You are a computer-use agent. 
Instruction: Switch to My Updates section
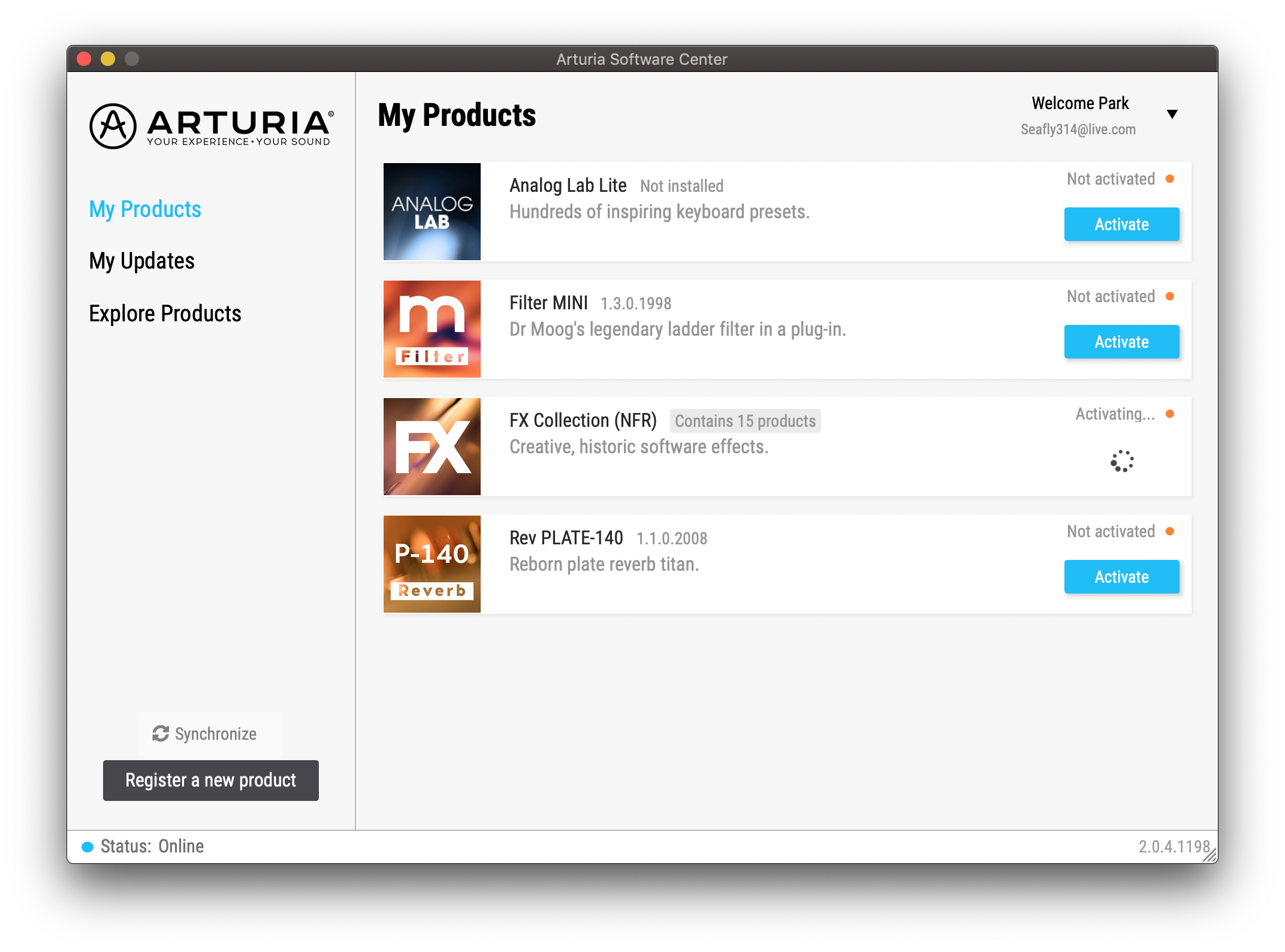(x=141, y=261)
